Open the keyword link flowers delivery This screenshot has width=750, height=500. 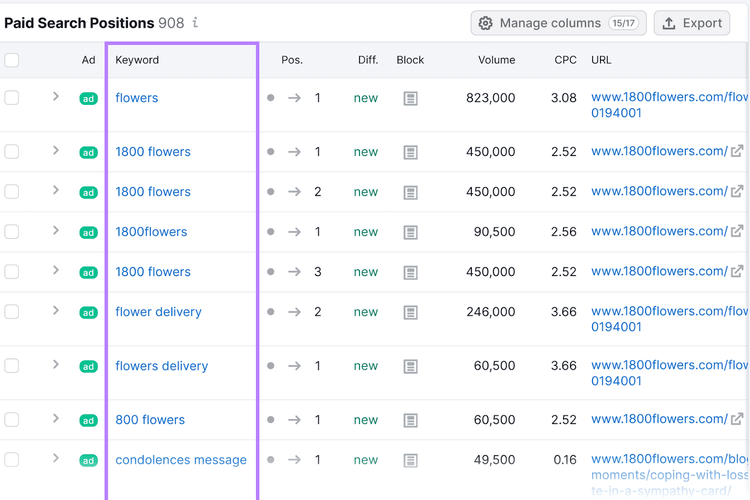162,366
